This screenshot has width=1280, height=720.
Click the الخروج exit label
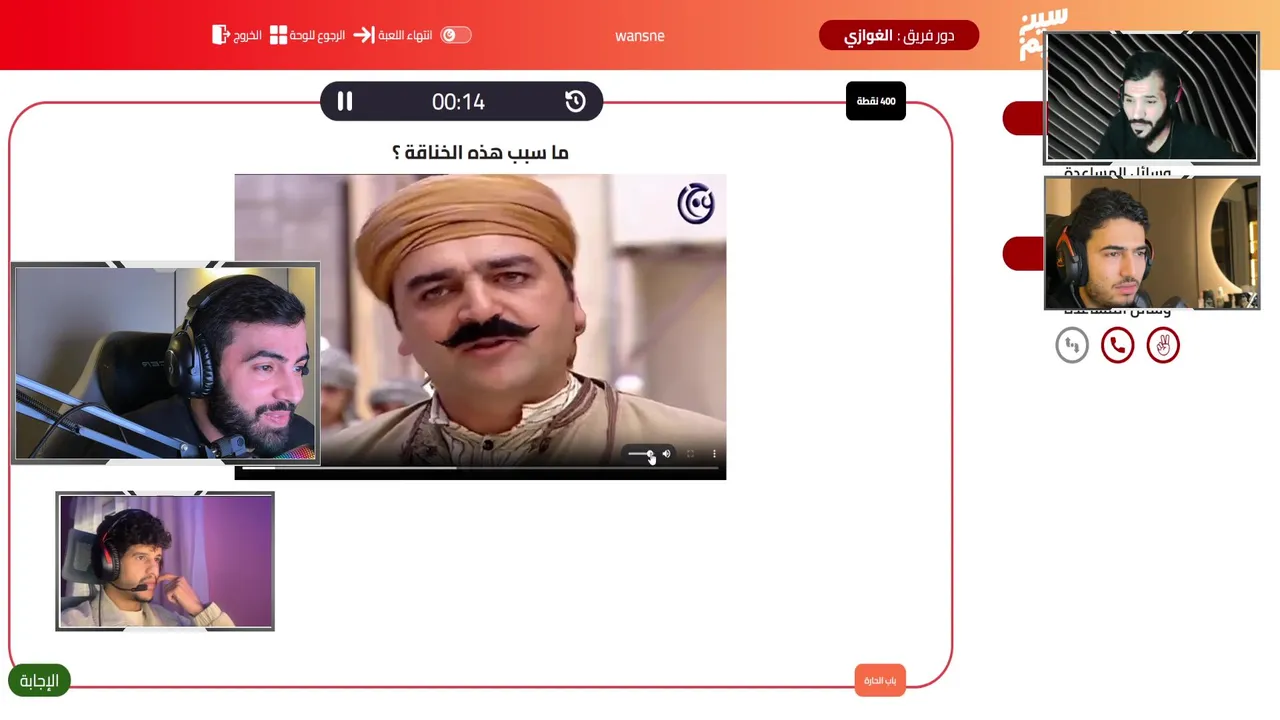click(x=248, y=35)
